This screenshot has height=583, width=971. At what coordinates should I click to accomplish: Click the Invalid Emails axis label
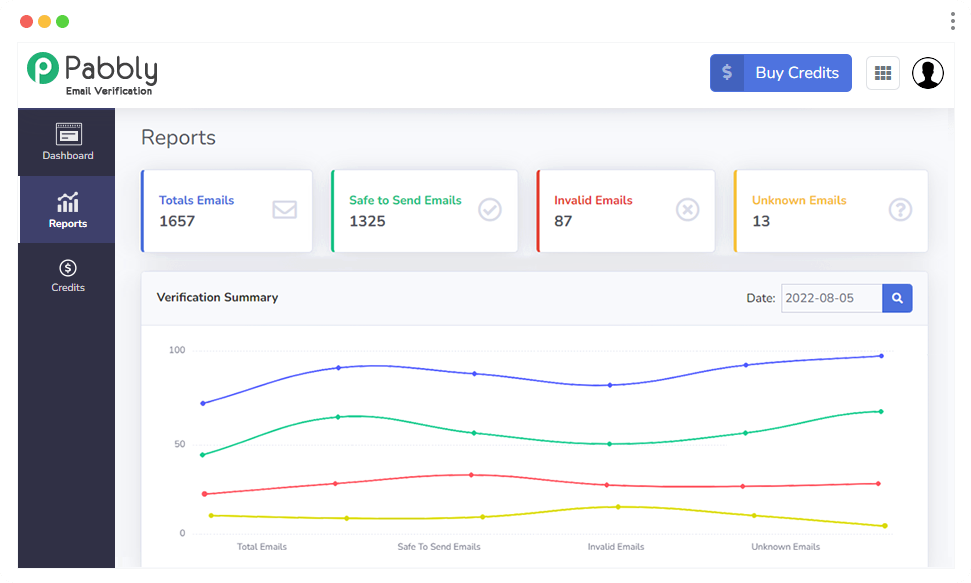616,547
